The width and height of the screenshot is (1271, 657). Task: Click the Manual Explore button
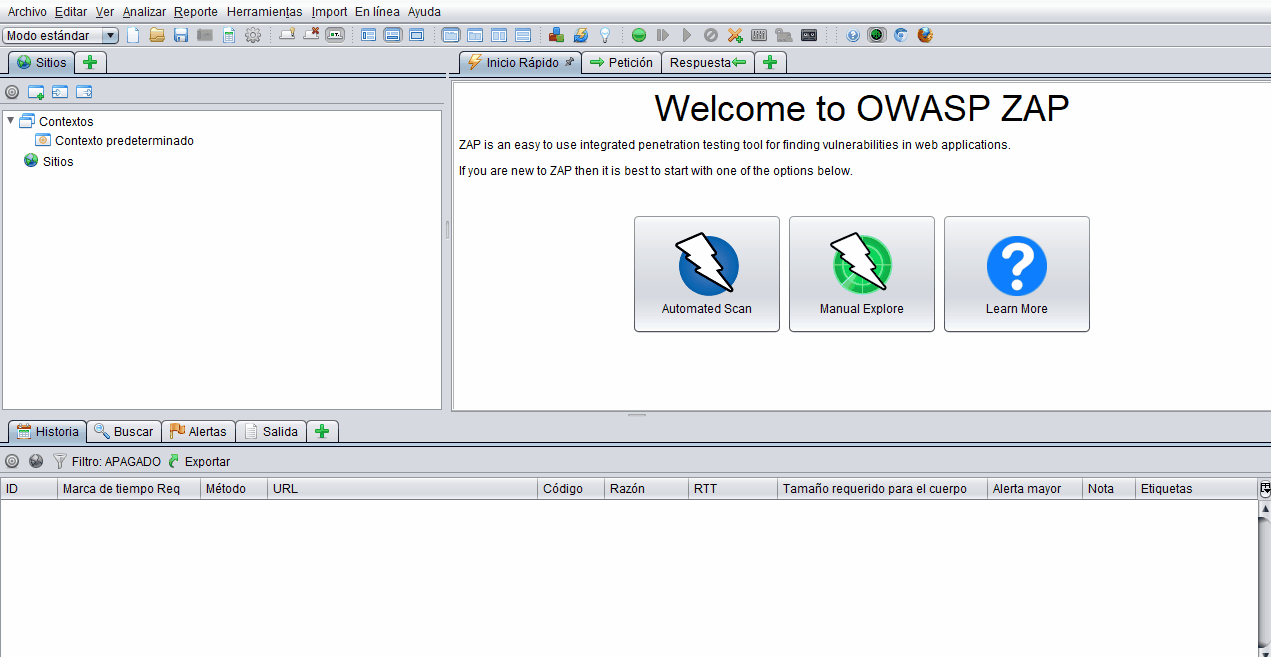862,274
